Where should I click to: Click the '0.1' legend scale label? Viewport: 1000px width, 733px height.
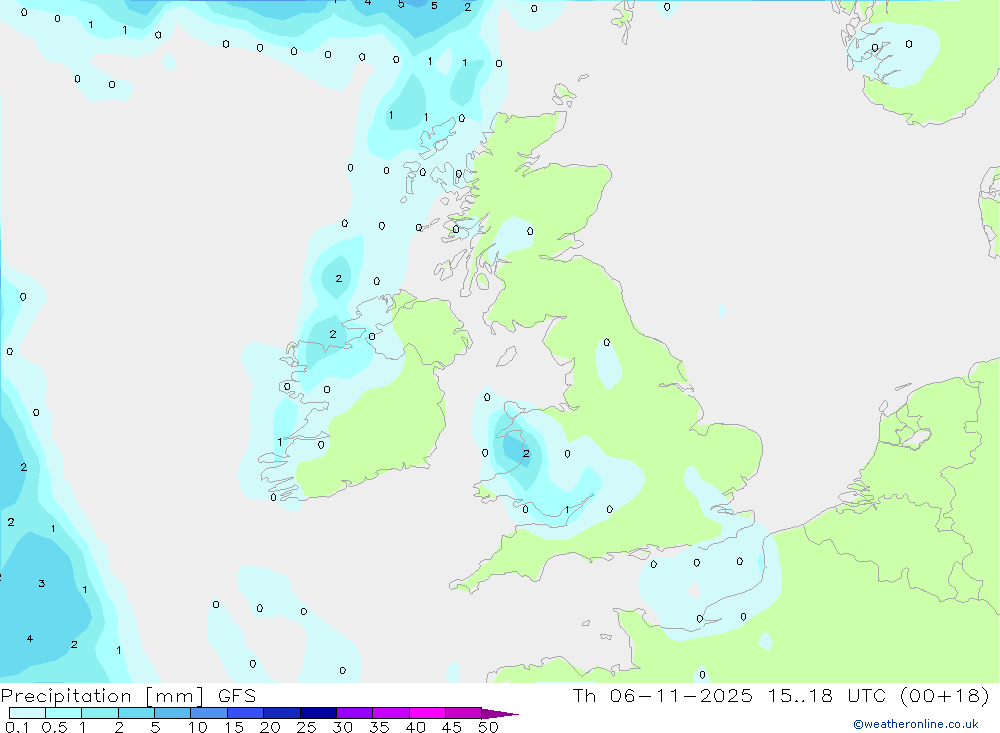[x=17, y=727]
